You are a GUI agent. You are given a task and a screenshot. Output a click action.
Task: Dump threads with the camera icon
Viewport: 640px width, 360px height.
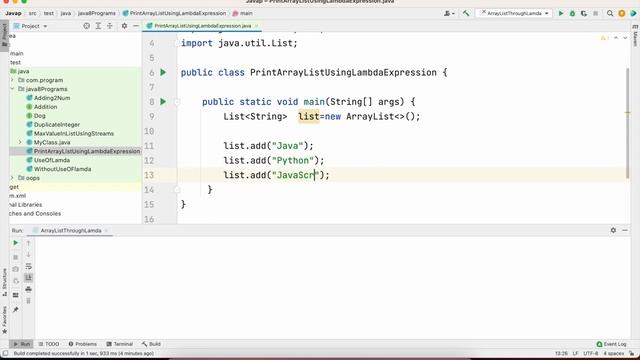[16, 269]
